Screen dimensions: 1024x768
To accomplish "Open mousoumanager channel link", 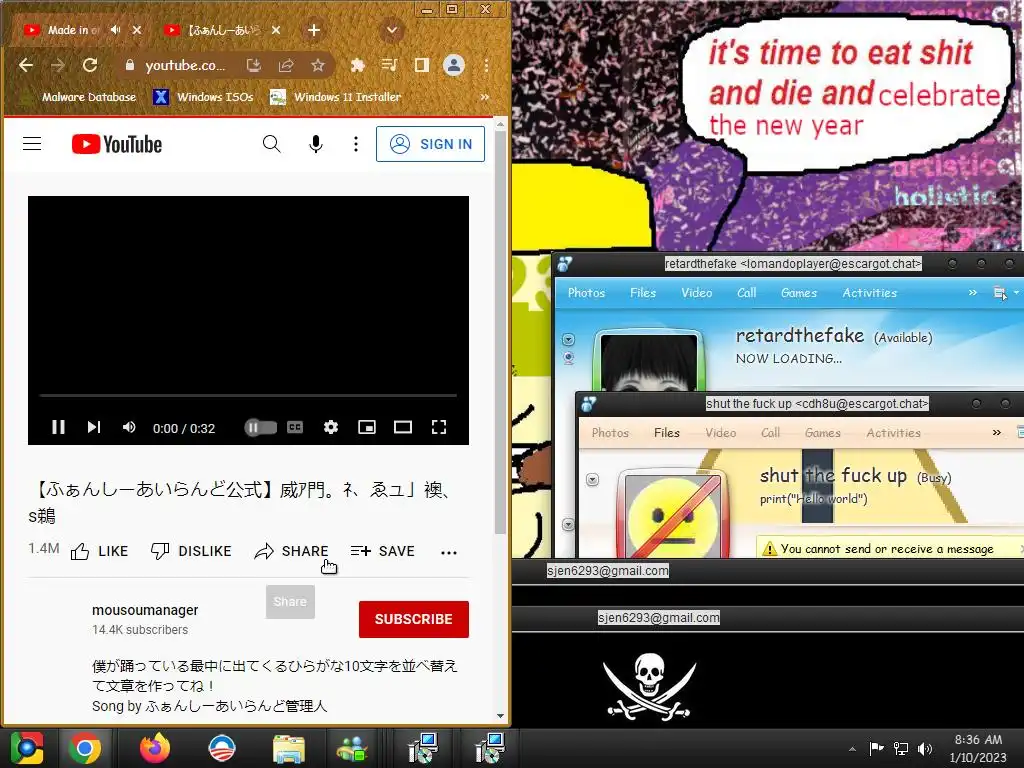I will 145,610.
